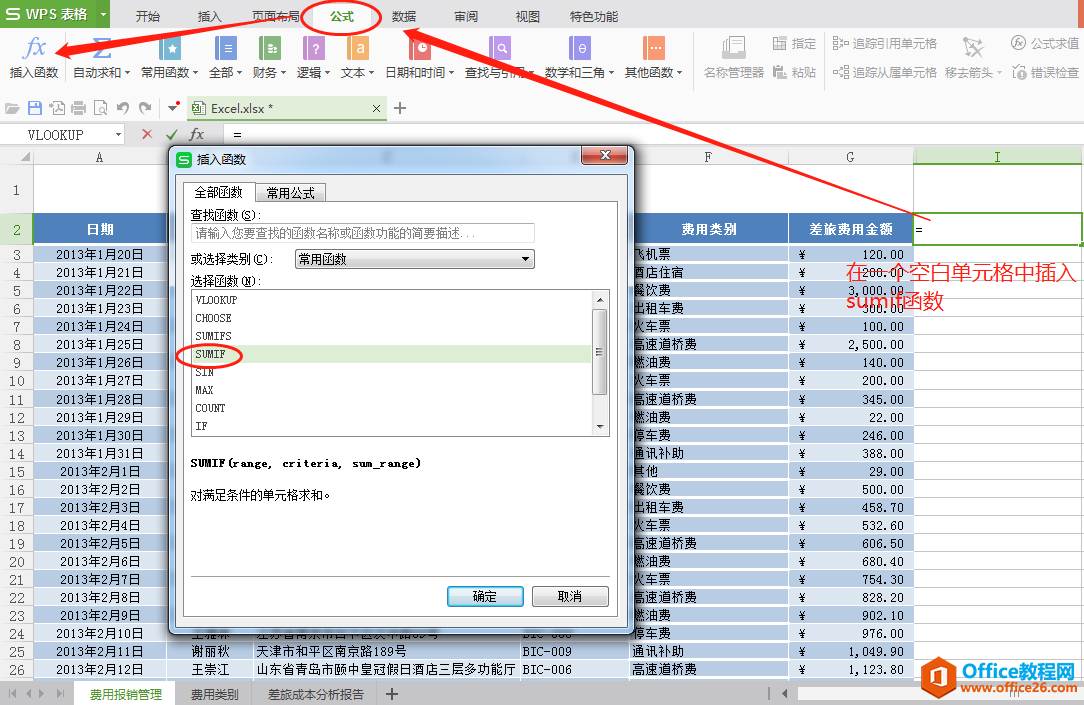Image resolution: width=1084 pixels, height=705 pixels.
Task: Select VLOOKUP in the function list
Action: (x=217, y=300)
